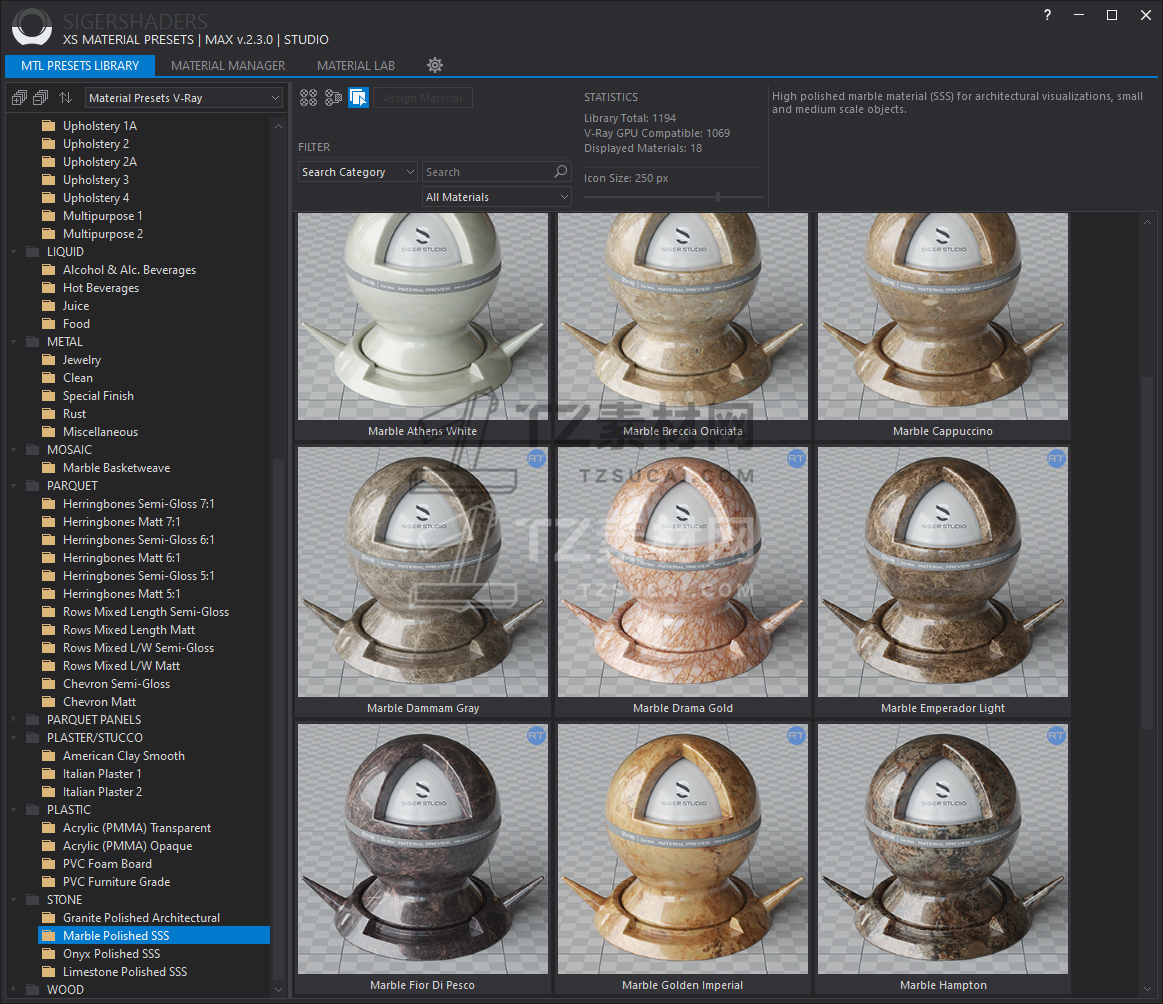Open Rows Mixed Length Semi-Gloss folder
Image resolution: width=1163 pixels, height=1004 pixels.
click(145, 612)
